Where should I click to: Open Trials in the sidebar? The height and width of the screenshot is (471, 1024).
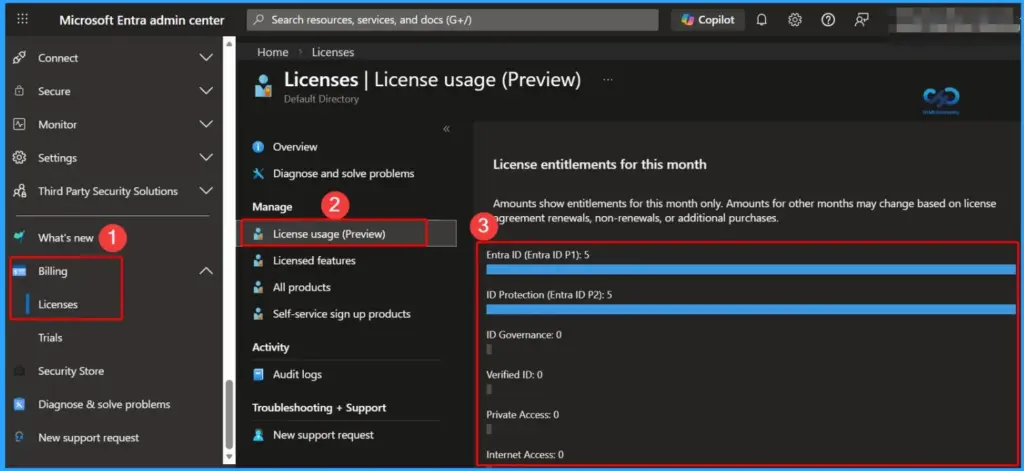pos(50,338)
